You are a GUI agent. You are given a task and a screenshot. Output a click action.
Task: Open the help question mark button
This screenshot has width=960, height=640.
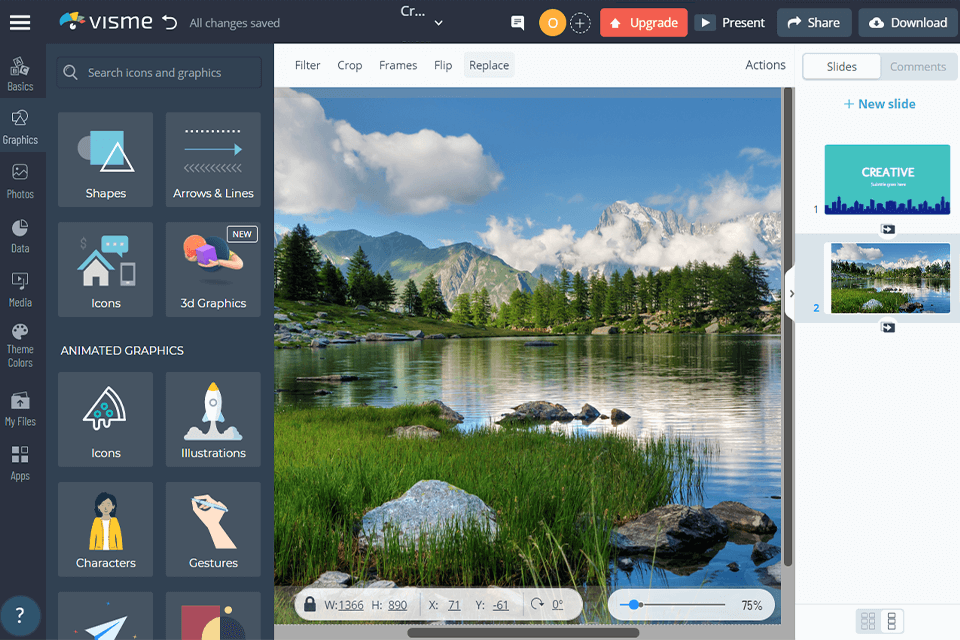point(20,615)
